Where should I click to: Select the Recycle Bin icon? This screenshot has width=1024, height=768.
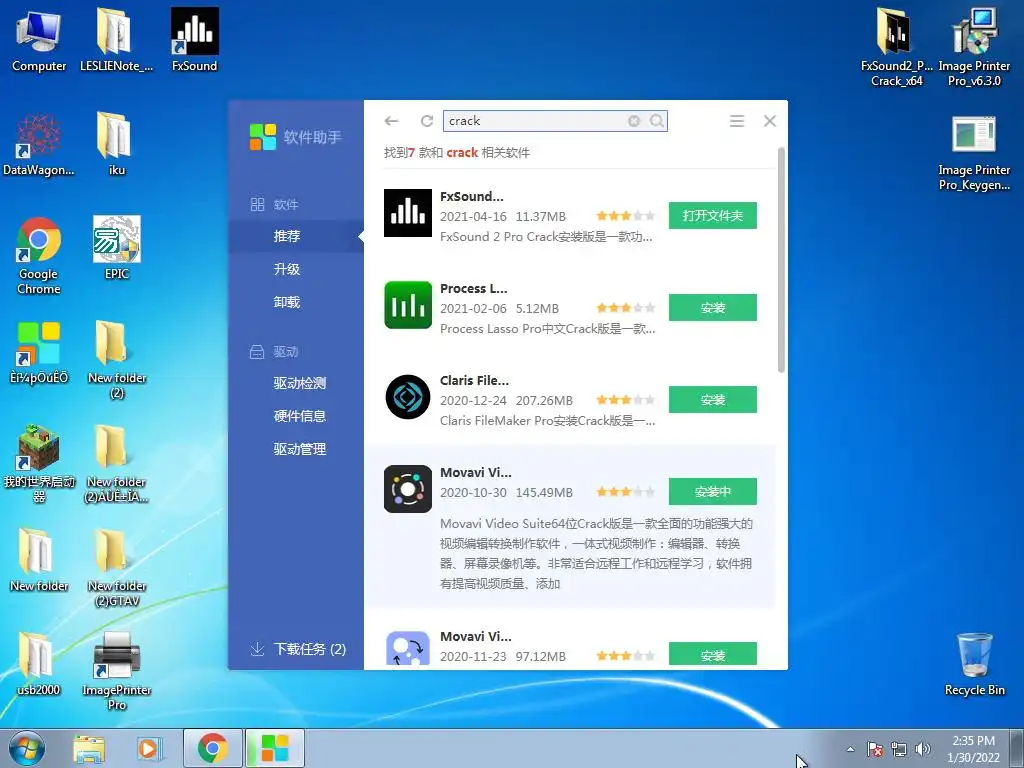point(974,664)
